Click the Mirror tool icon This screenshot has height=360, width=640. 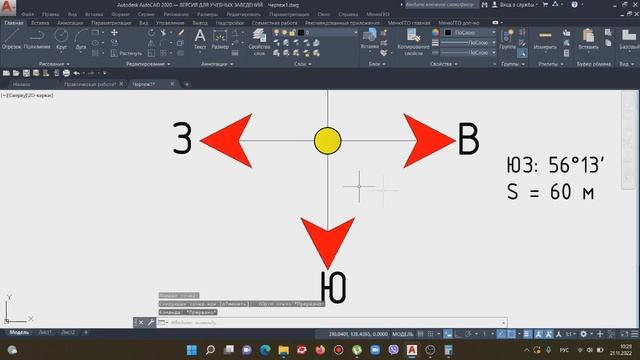point(151,43)
